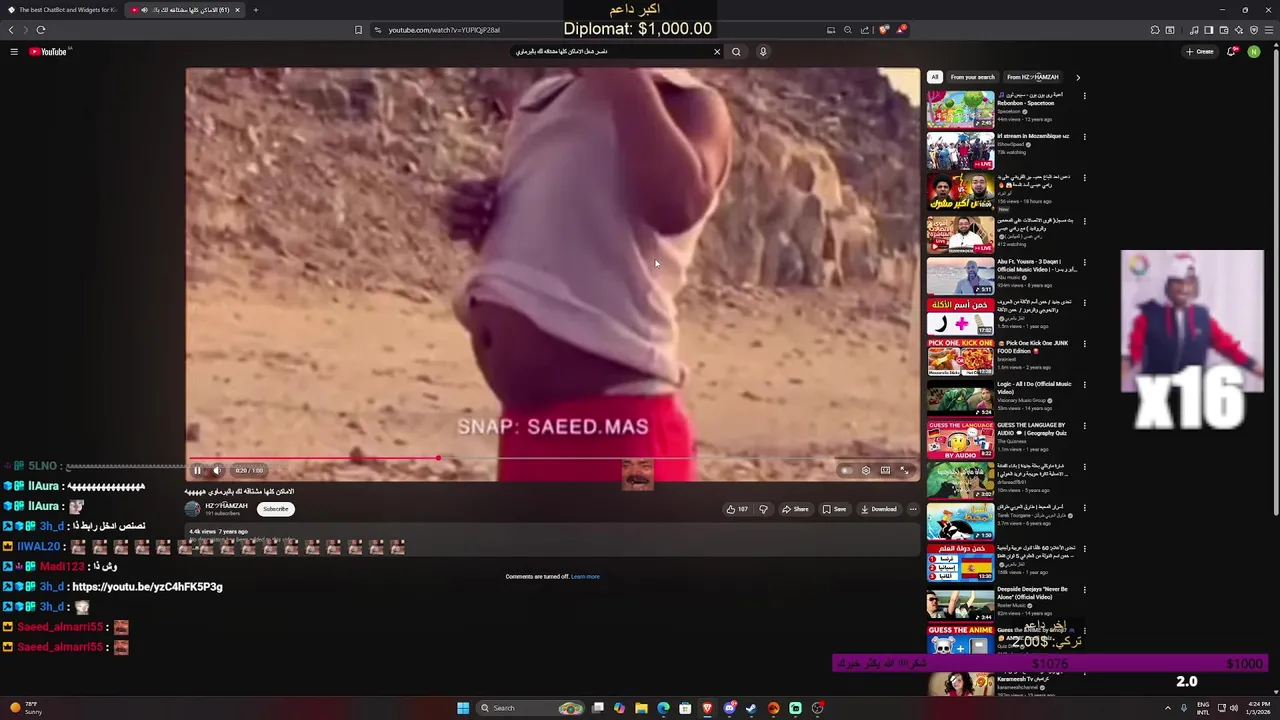The image size is (1280, 720).
Task: Open the YouTube Create button
Action: click(x=1199, y=52)
